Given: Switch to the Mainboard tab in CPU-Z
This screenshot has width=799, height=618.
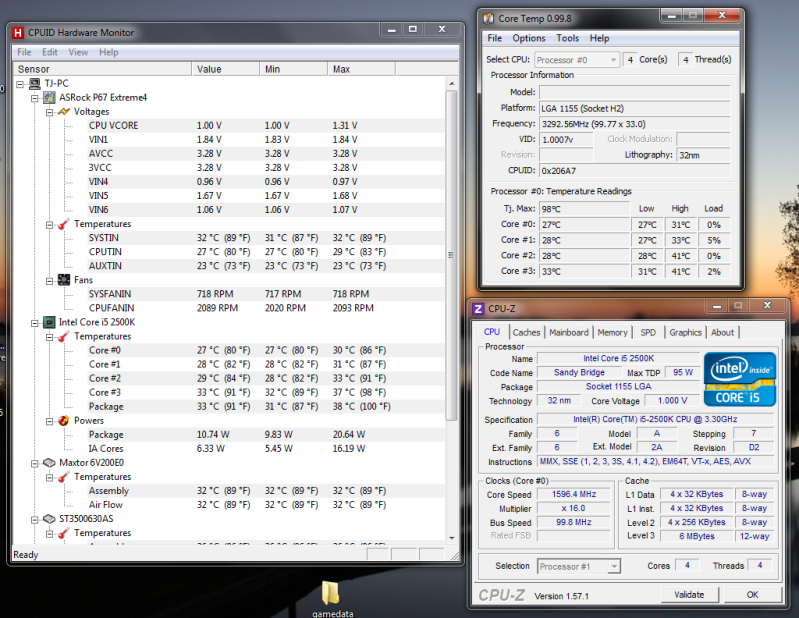Looking at the screenshot, I should click(569, 333).
